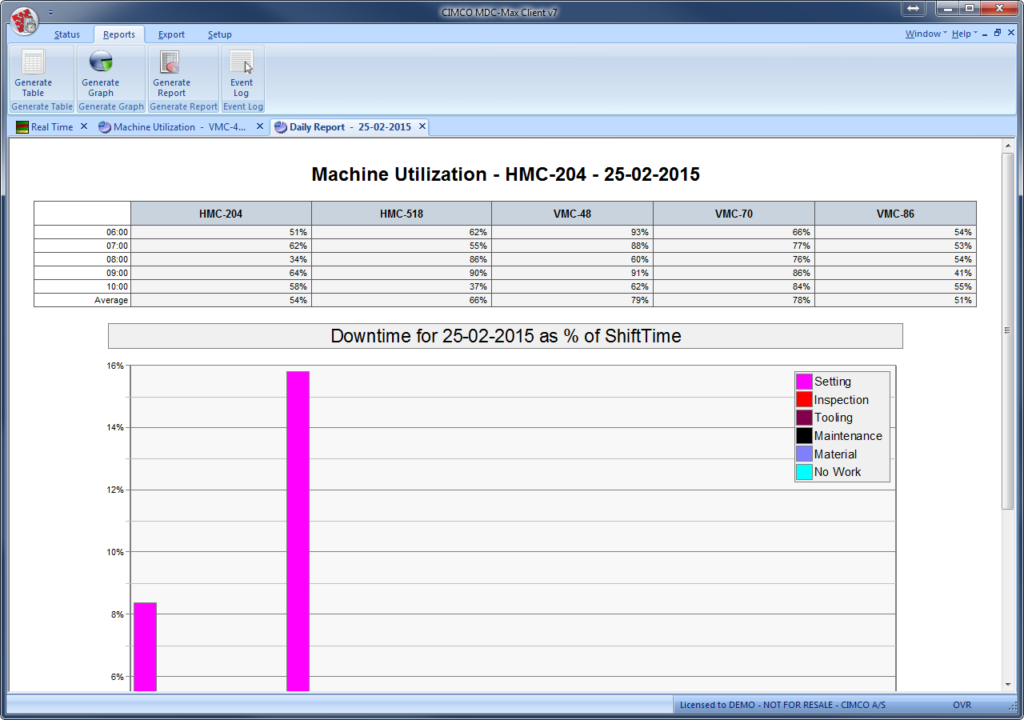Switch to Machine Utilization VMC-4 tab
1024x720 pixels.
click(x=180, y=127)
